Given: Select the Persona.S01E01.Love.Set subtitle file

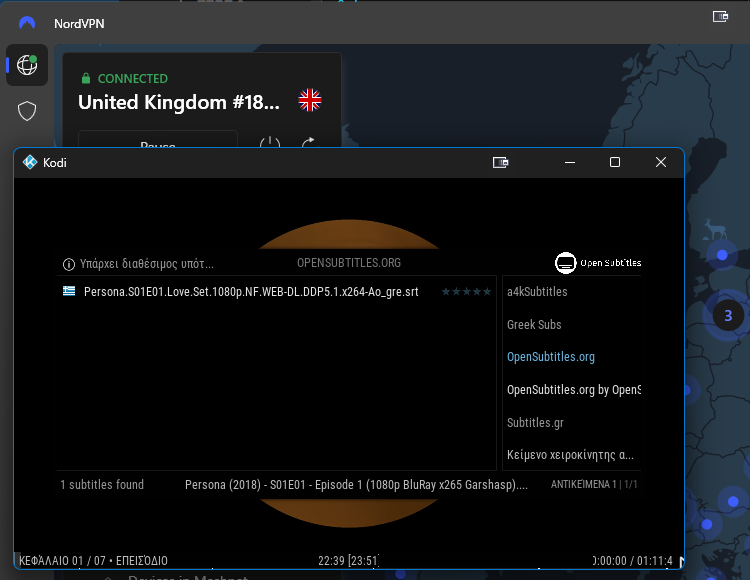Looking at the screenshot, I should (x=276, y=292).
